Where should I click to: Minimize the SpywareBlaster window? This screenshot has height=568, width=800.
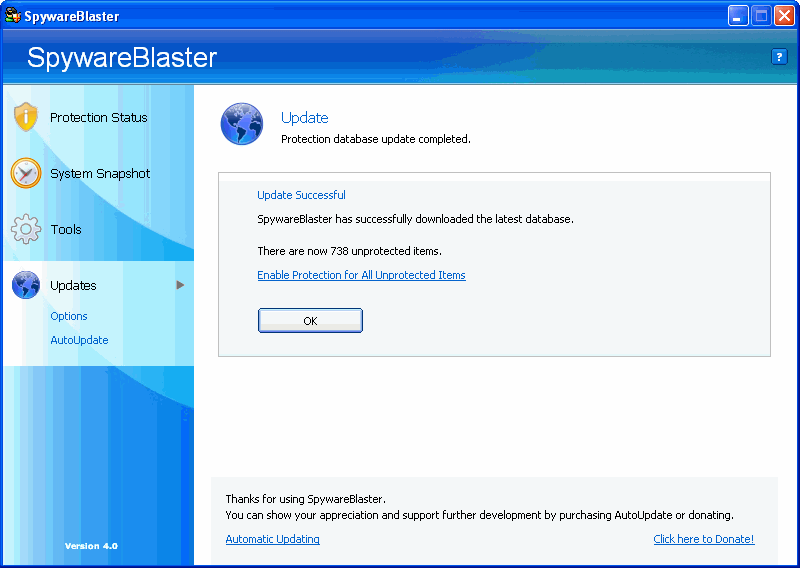[x=738, y=16]
